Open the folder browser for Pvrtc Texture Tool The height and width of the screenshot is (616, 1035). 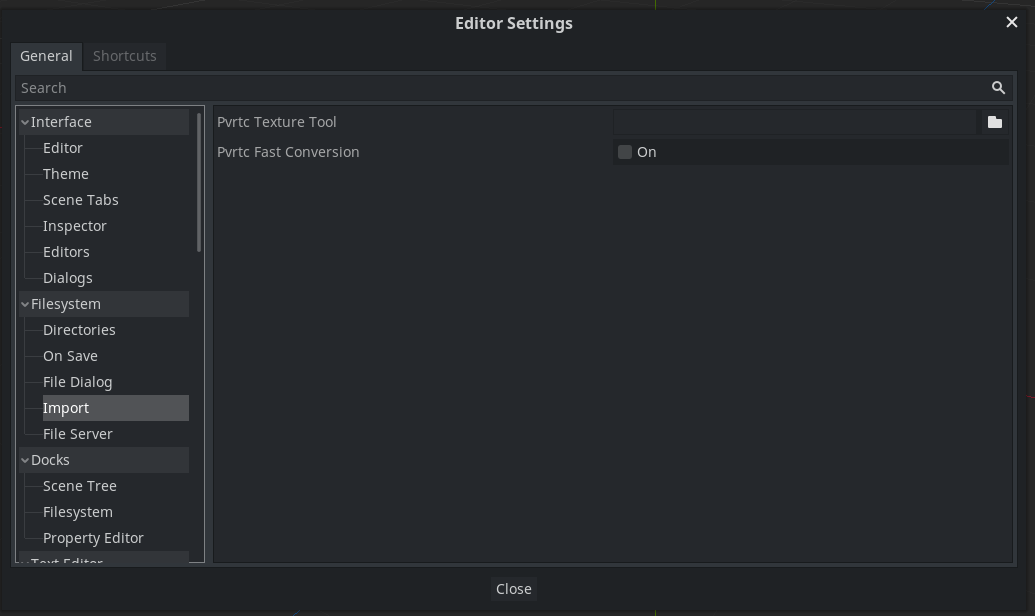point(993,121)
